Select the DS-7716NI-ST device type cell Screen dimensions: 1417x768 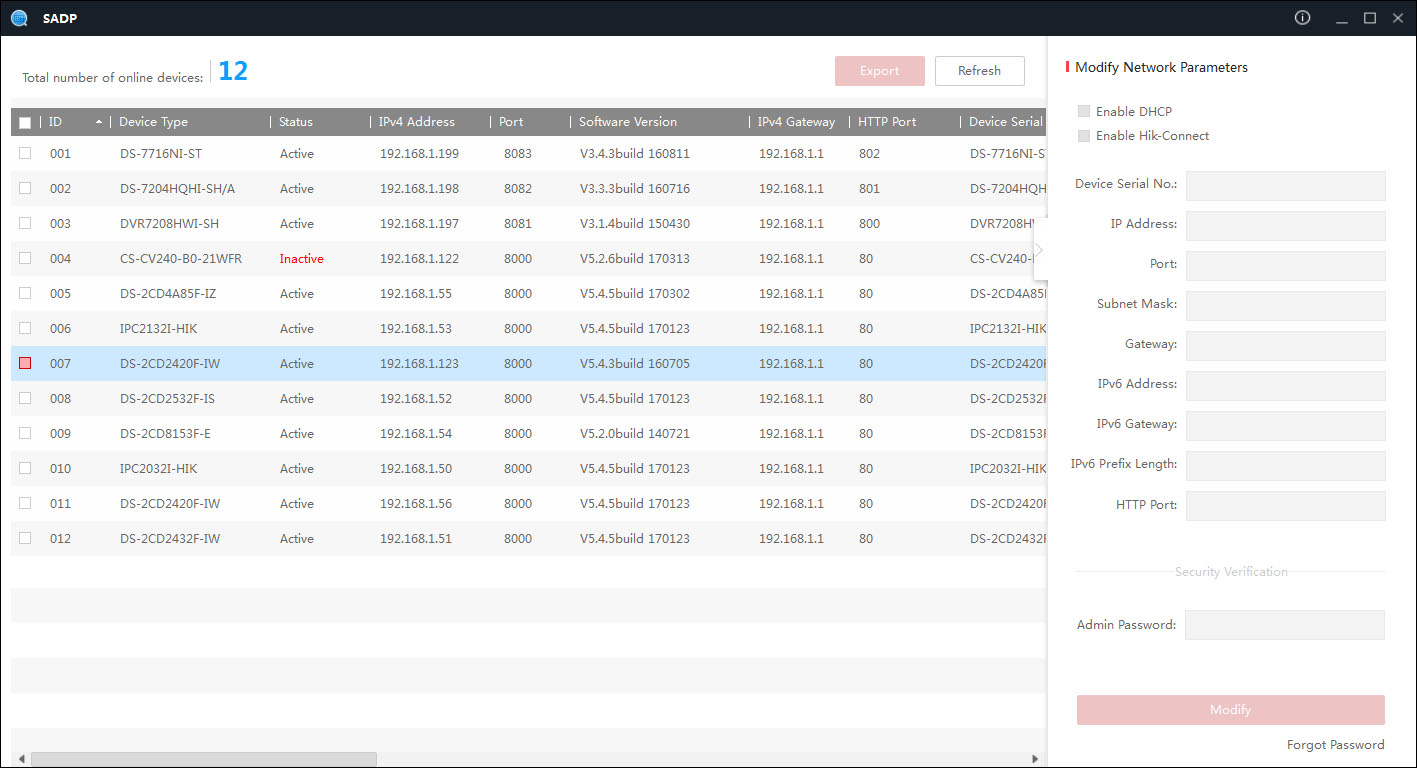coord(161,154)
